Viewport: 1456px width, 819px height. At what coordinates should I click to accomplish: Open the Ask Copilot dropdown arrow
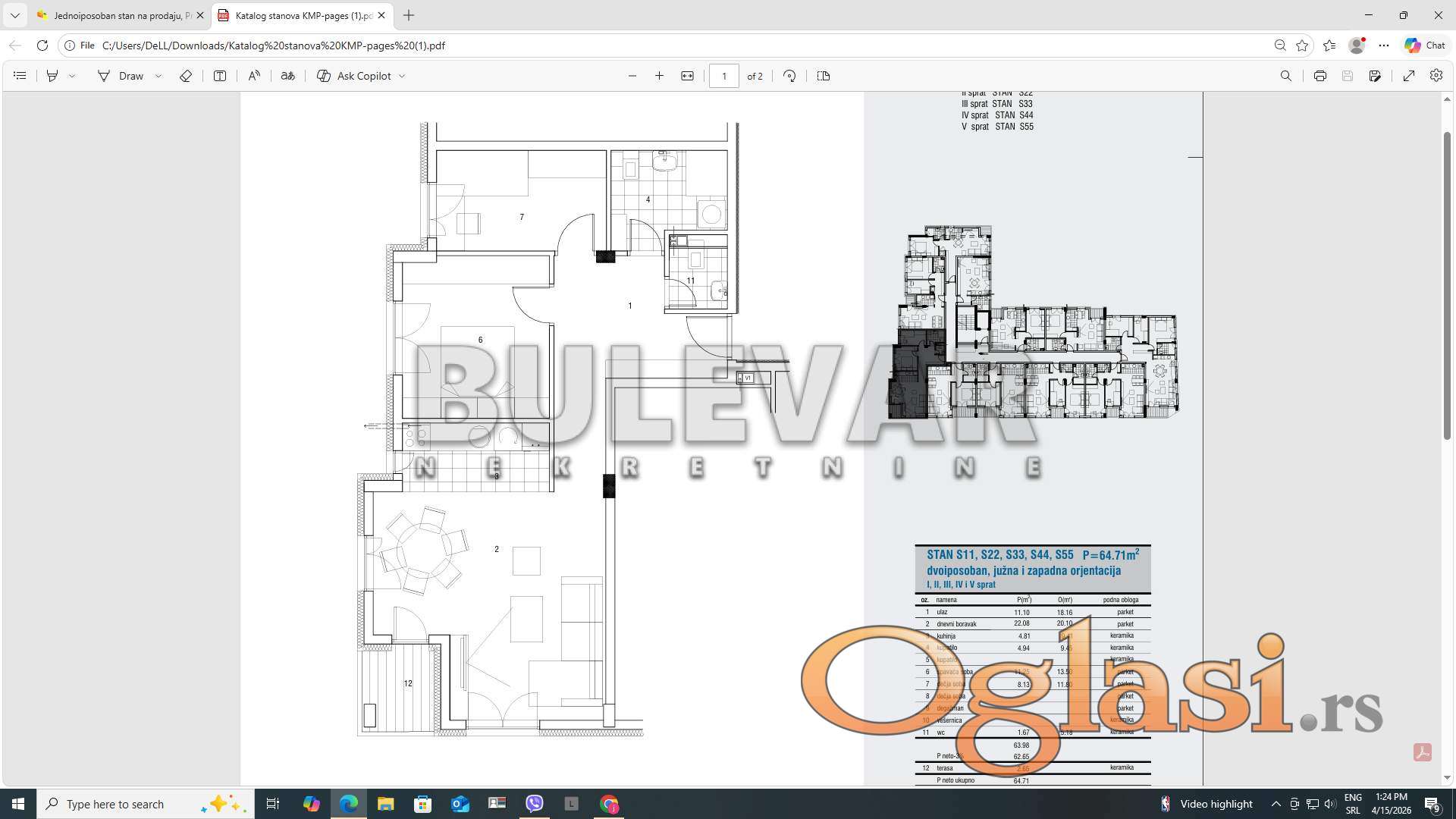pyautogui.click(x=402, y=76)
